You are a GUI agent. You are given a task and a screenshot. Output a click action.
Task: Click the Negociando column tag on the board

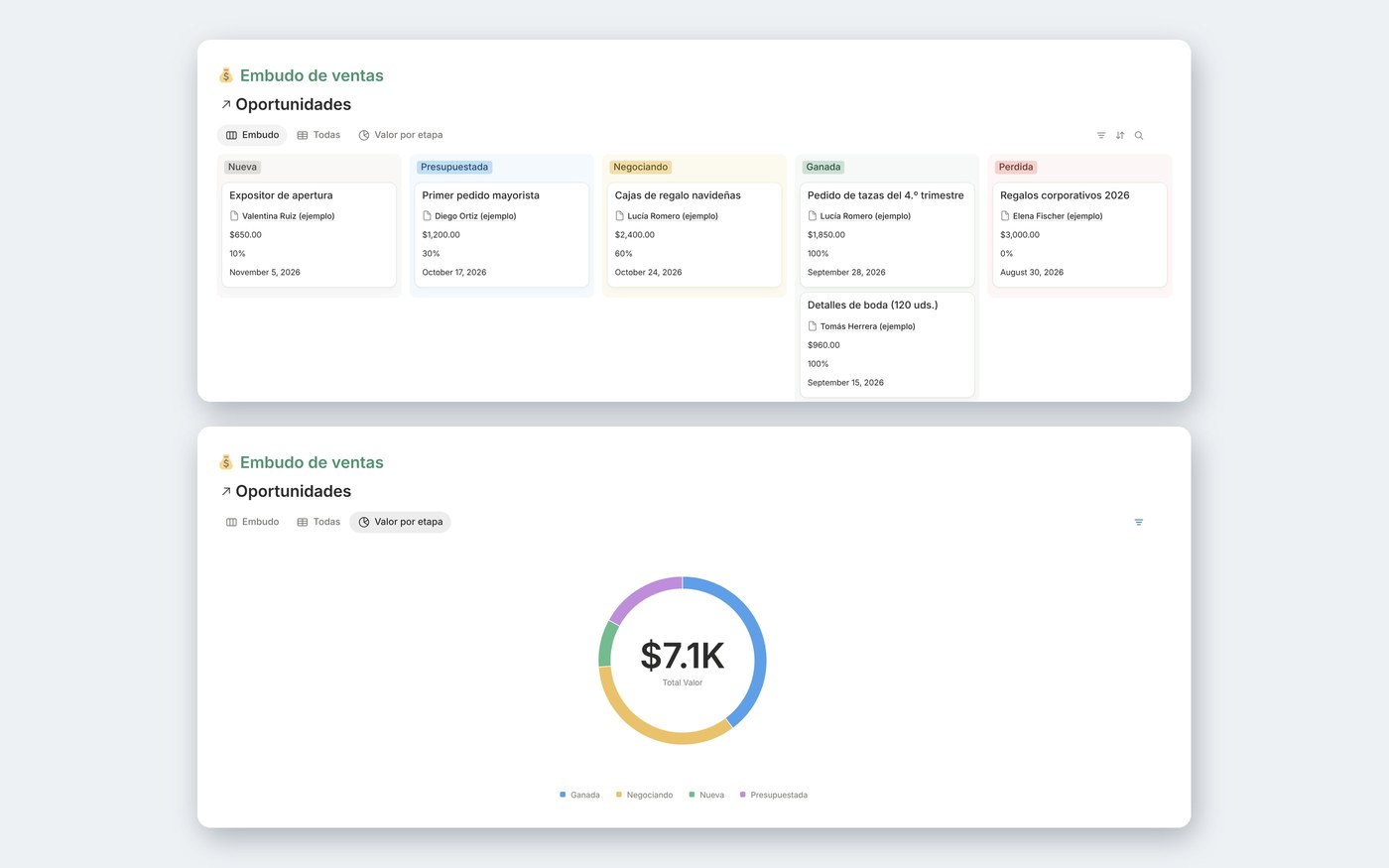[641, 167]
